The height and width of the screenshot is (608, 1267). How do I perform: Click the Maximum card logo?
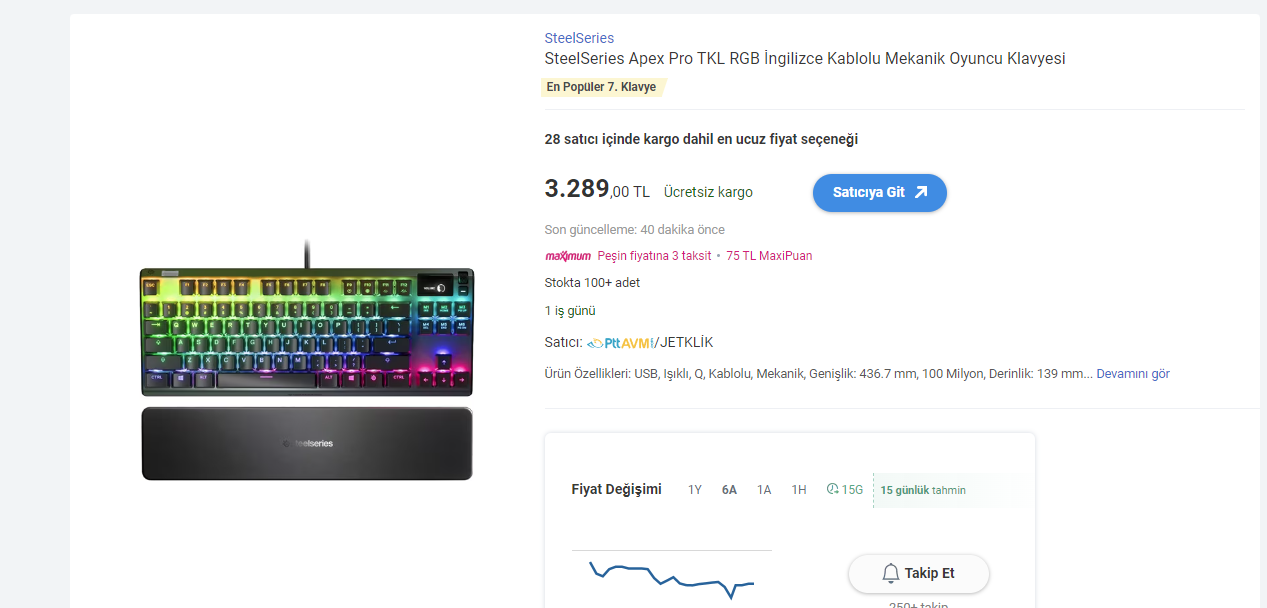click(x=568, y=256)
